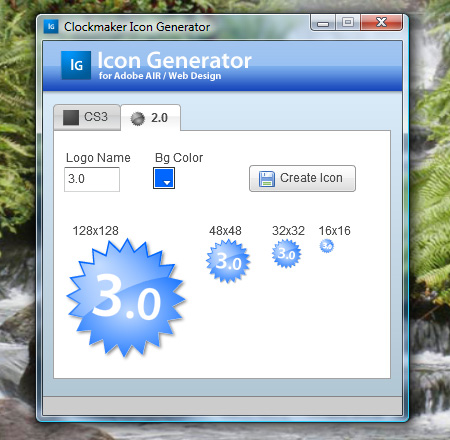
Task: Click the Logo Name label
Action: [98, 158]
